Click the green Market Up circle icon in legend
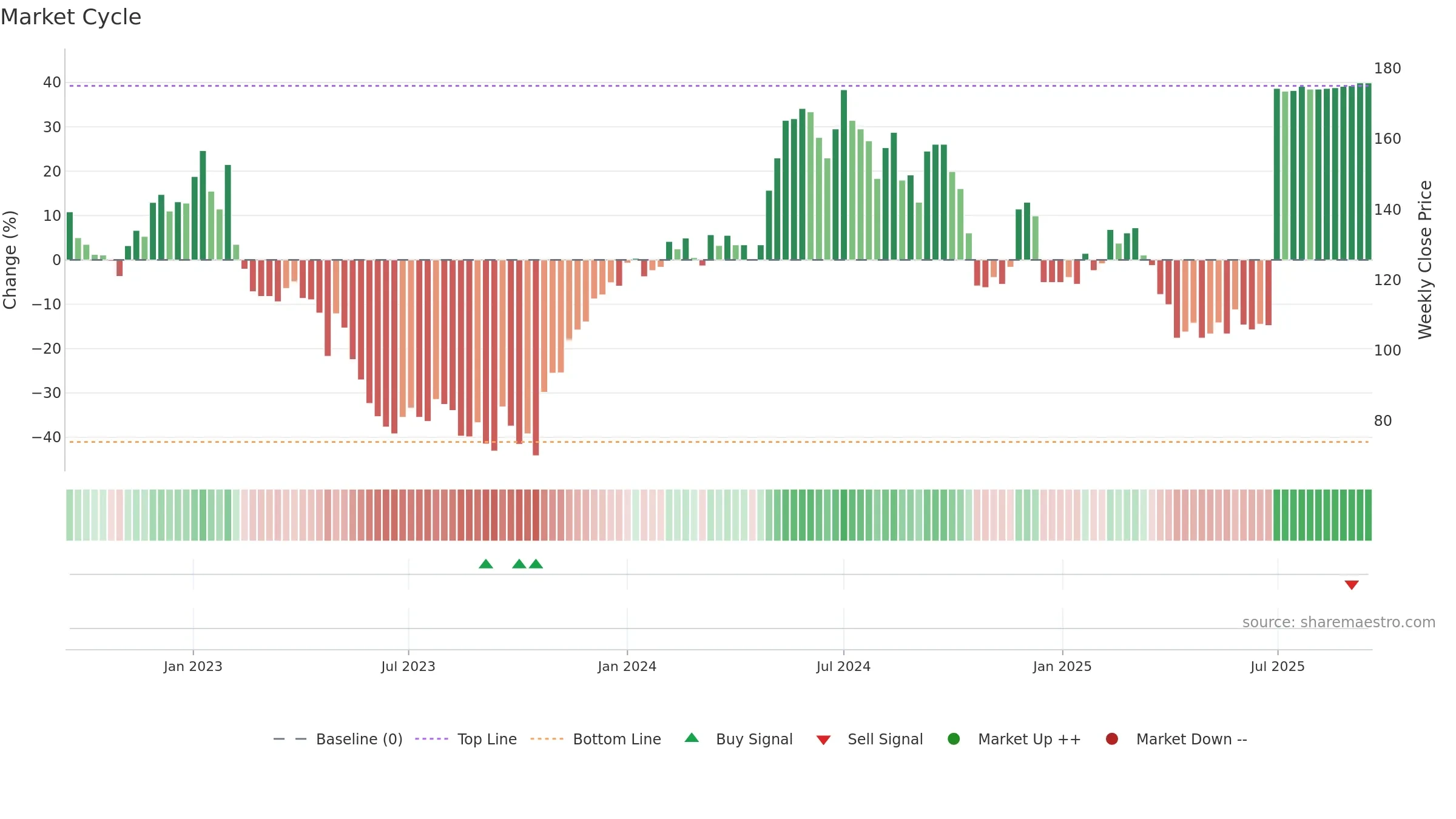Viewport: 1456px width, 819px height. 954,739
